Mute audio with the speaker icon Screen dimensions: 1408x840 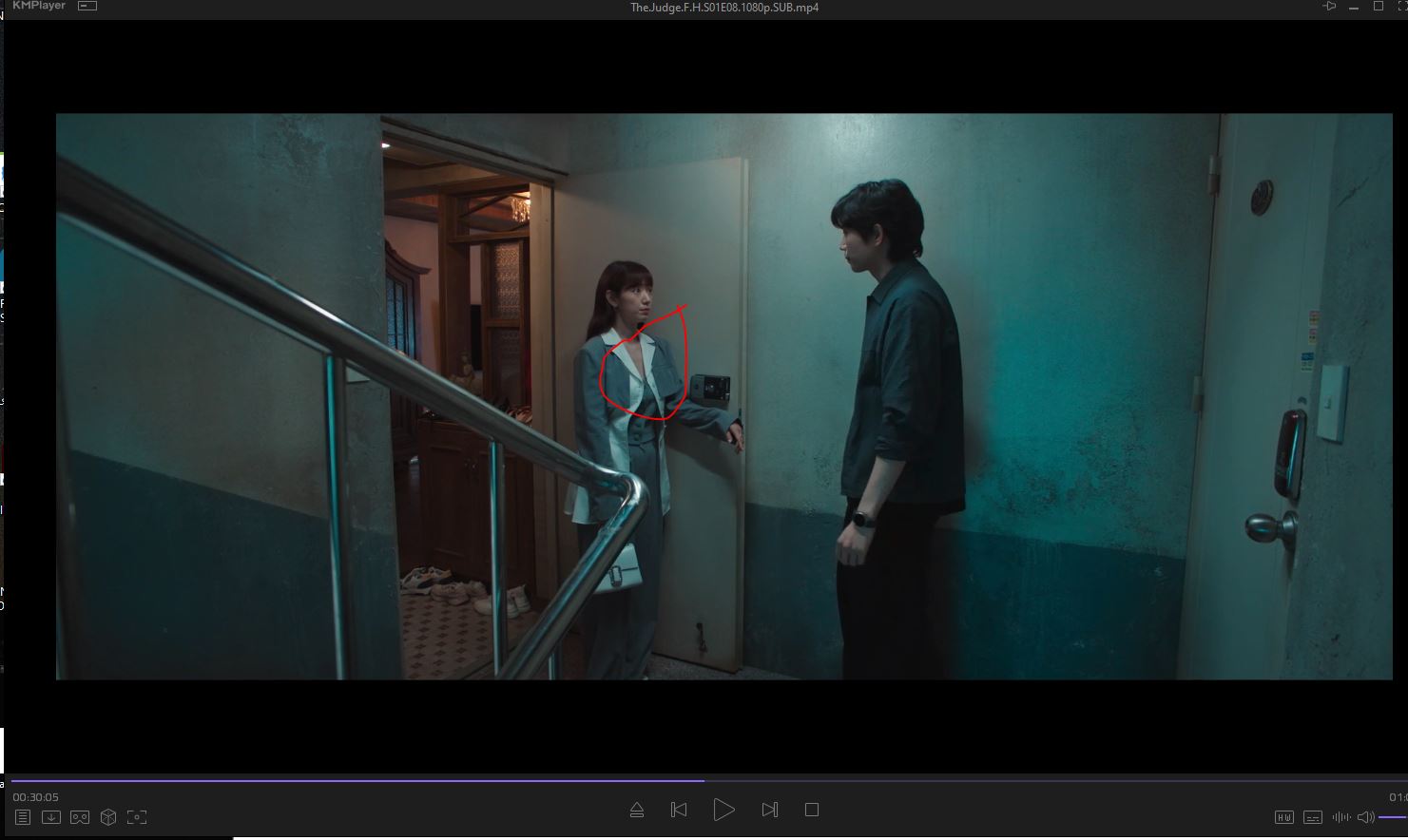[x=1365, y=817]
